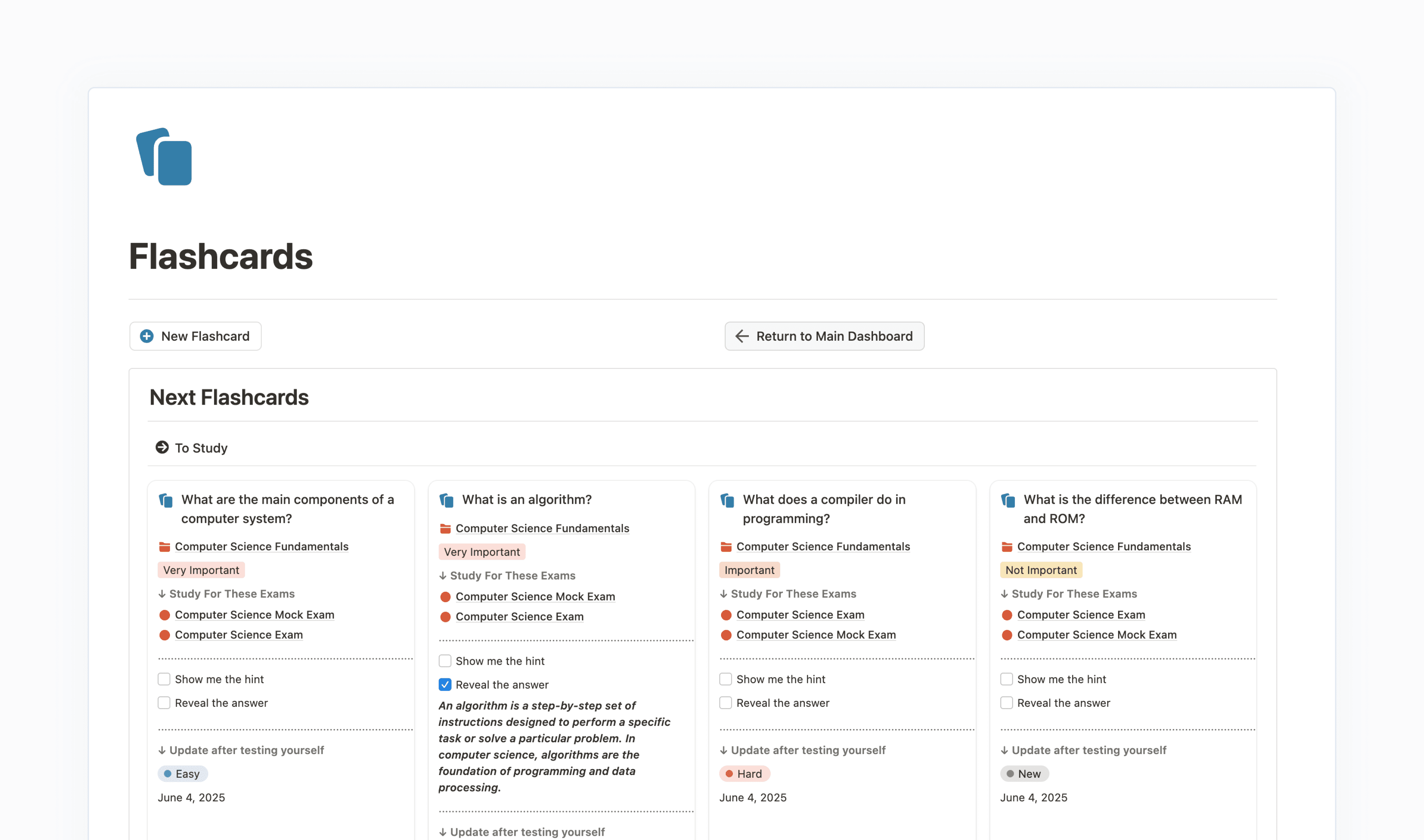Open the Computer Science Exam link on the compiler card
The width and height of the screenshot is (1424, 840).
(800, 615)
